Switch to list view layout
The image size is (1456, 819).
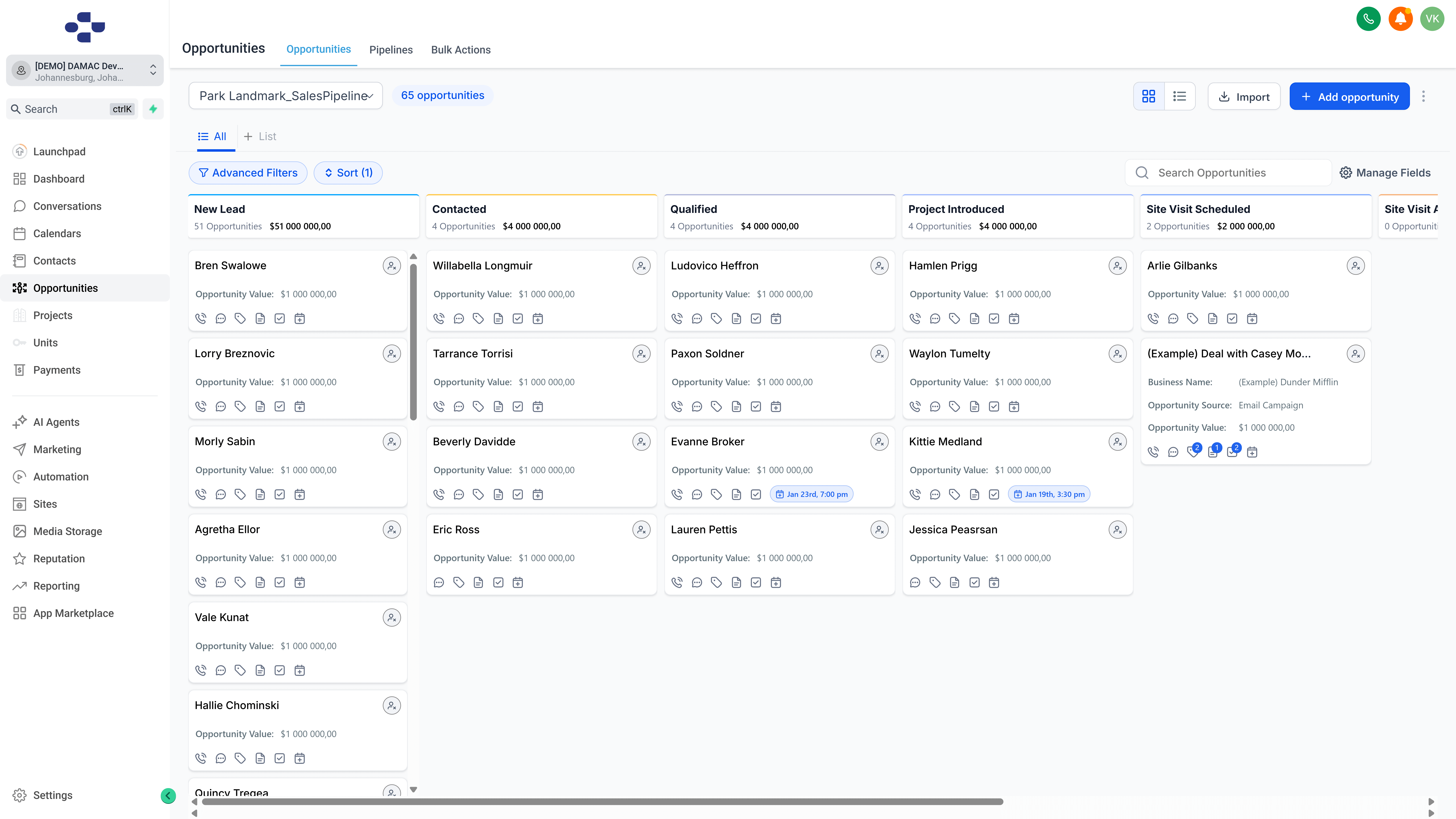click(1180, 96)
